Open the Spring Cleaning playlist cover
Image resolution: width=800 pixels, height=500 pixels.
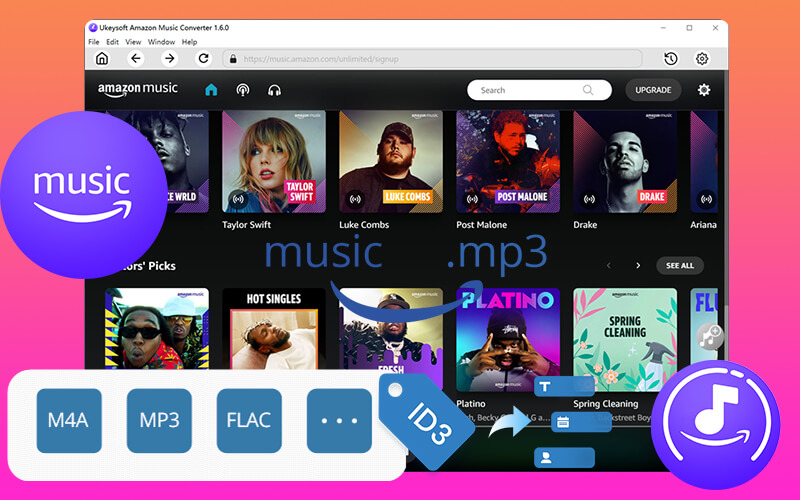pos(625,340)
